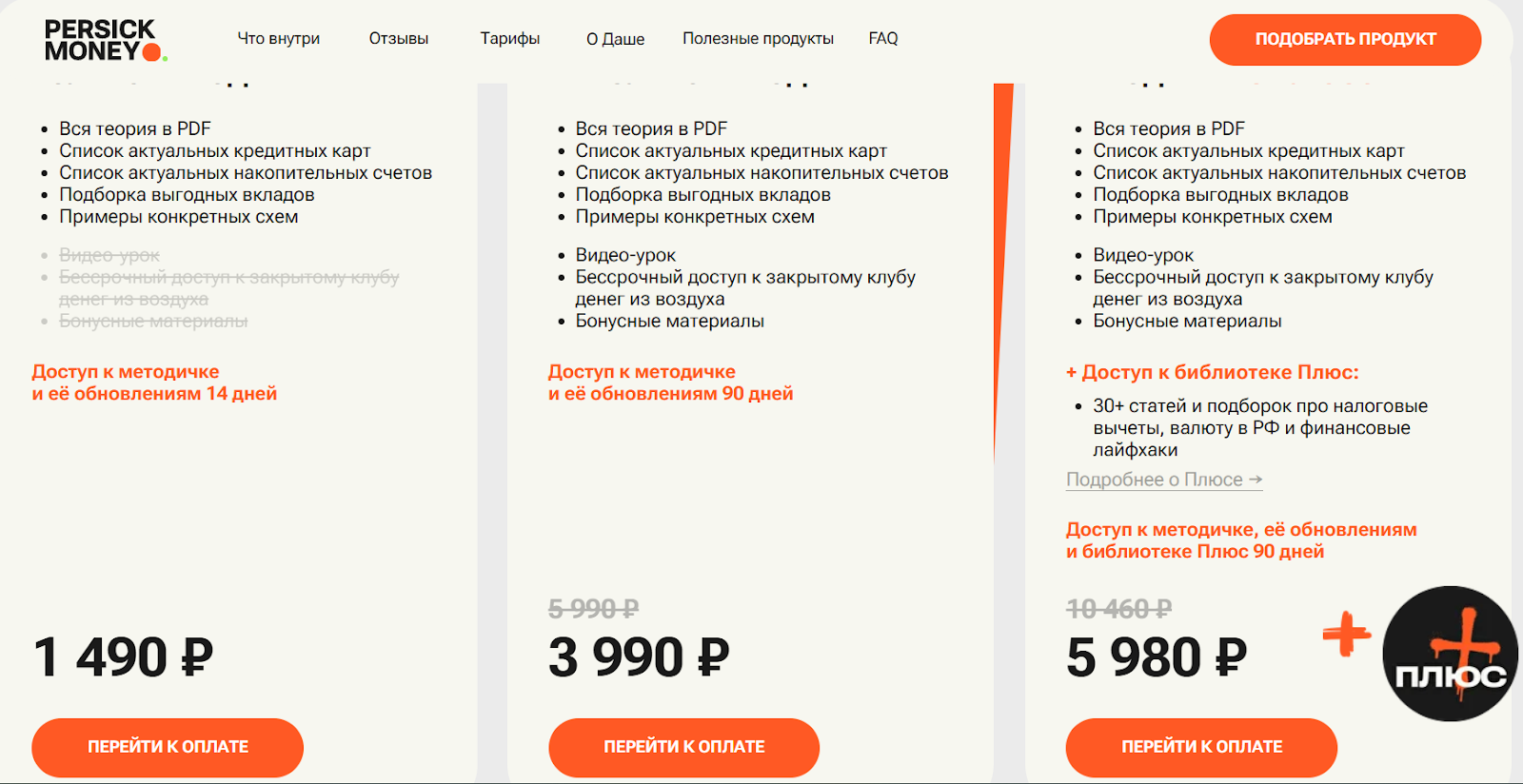Click the 1 490 ₽ price
1523x784 pixels.
click(x=124, y=657)
